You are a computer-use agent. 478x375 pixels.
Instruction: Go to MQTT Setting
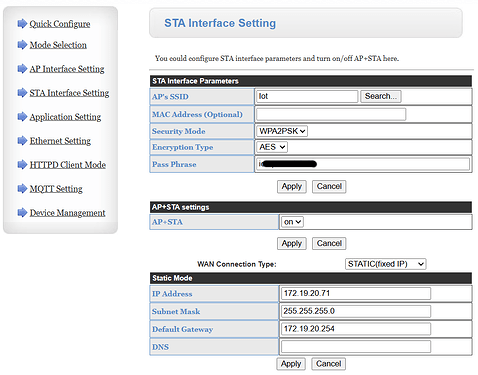coord(56,189)
